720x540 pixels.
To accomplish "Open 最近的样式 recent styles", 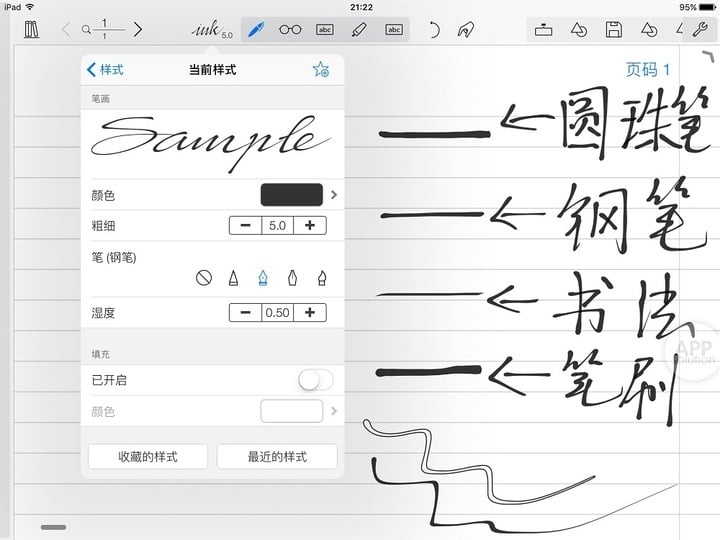I will (277, 456).
